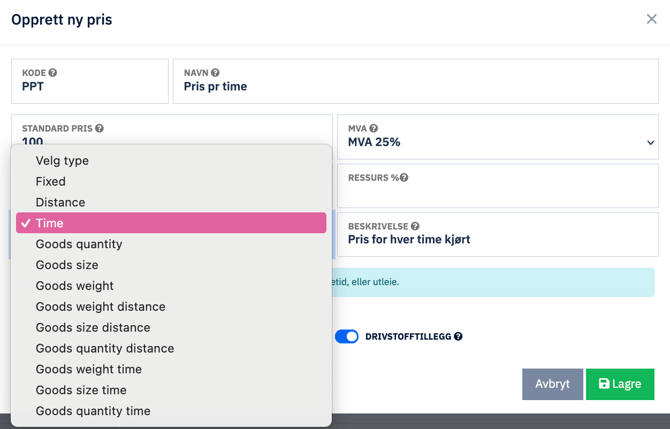Choose Goods size time option
This screenshot has height=429, width=670.
[81, 390]
